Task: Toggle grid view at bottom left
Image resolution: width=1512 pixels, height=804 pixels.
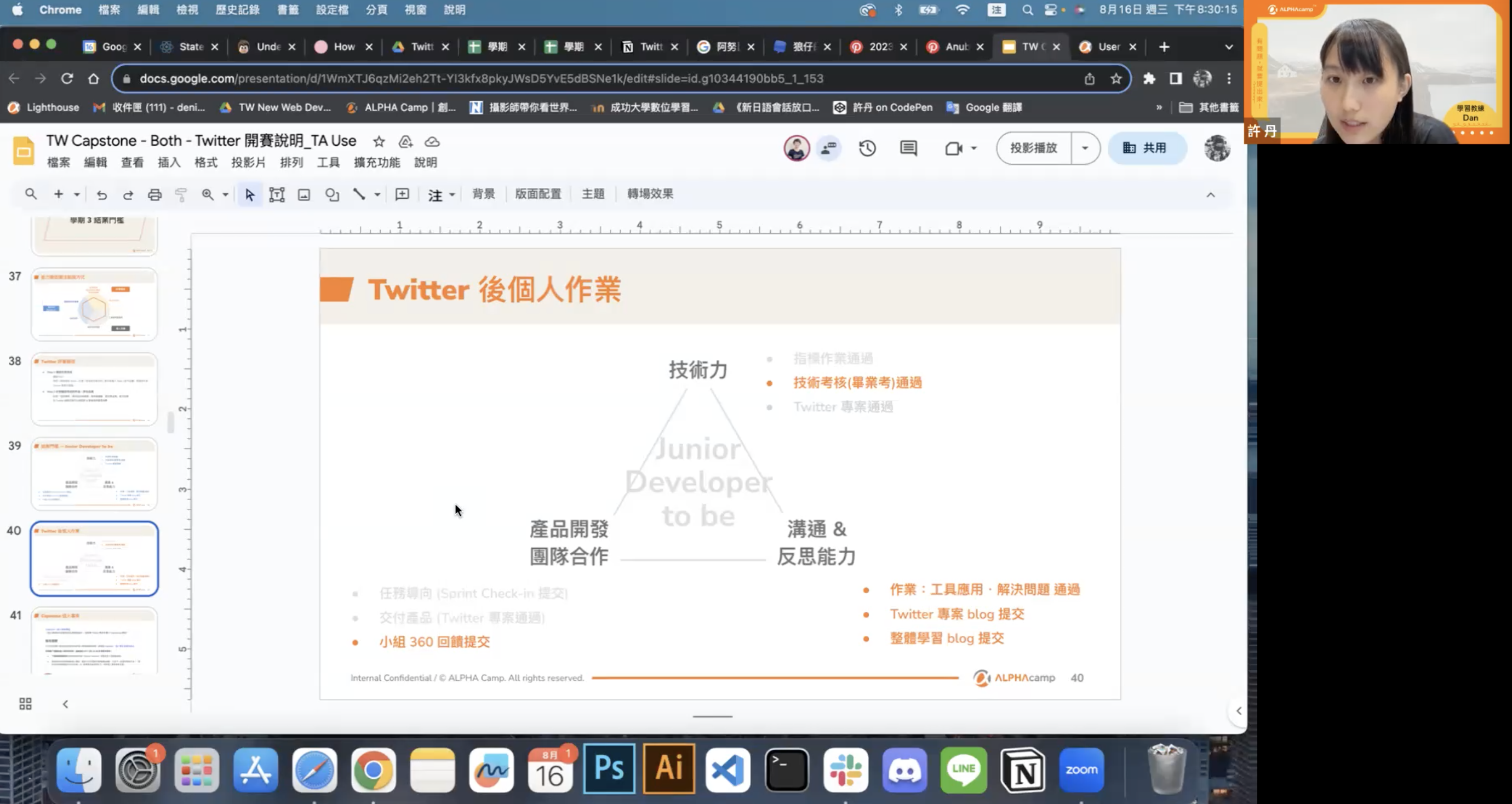Action: pos(25,704)
